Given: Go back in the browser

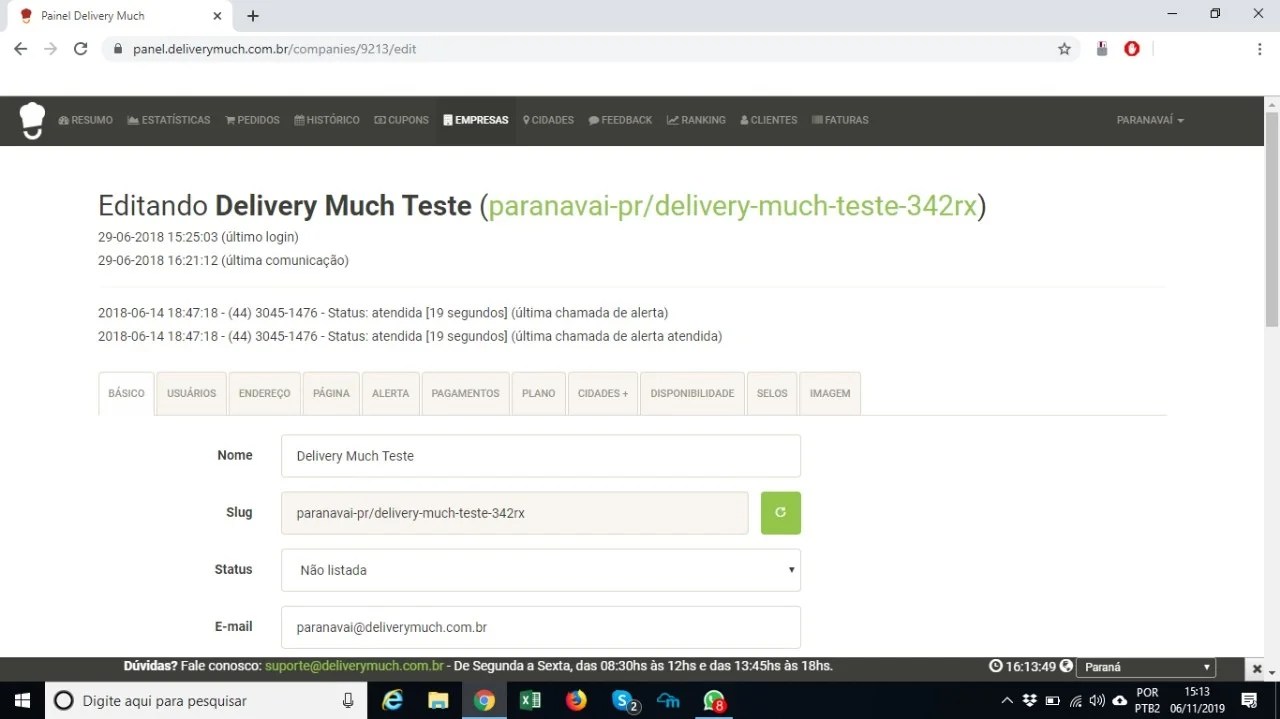Looking at the screenshot, I should click(20, 49).
